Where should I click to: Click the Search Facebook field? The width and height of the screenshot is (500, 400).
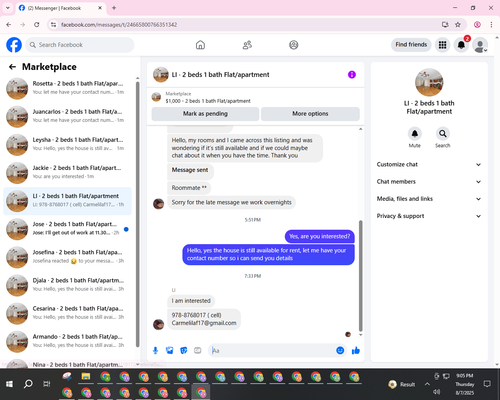click(80, 45)
